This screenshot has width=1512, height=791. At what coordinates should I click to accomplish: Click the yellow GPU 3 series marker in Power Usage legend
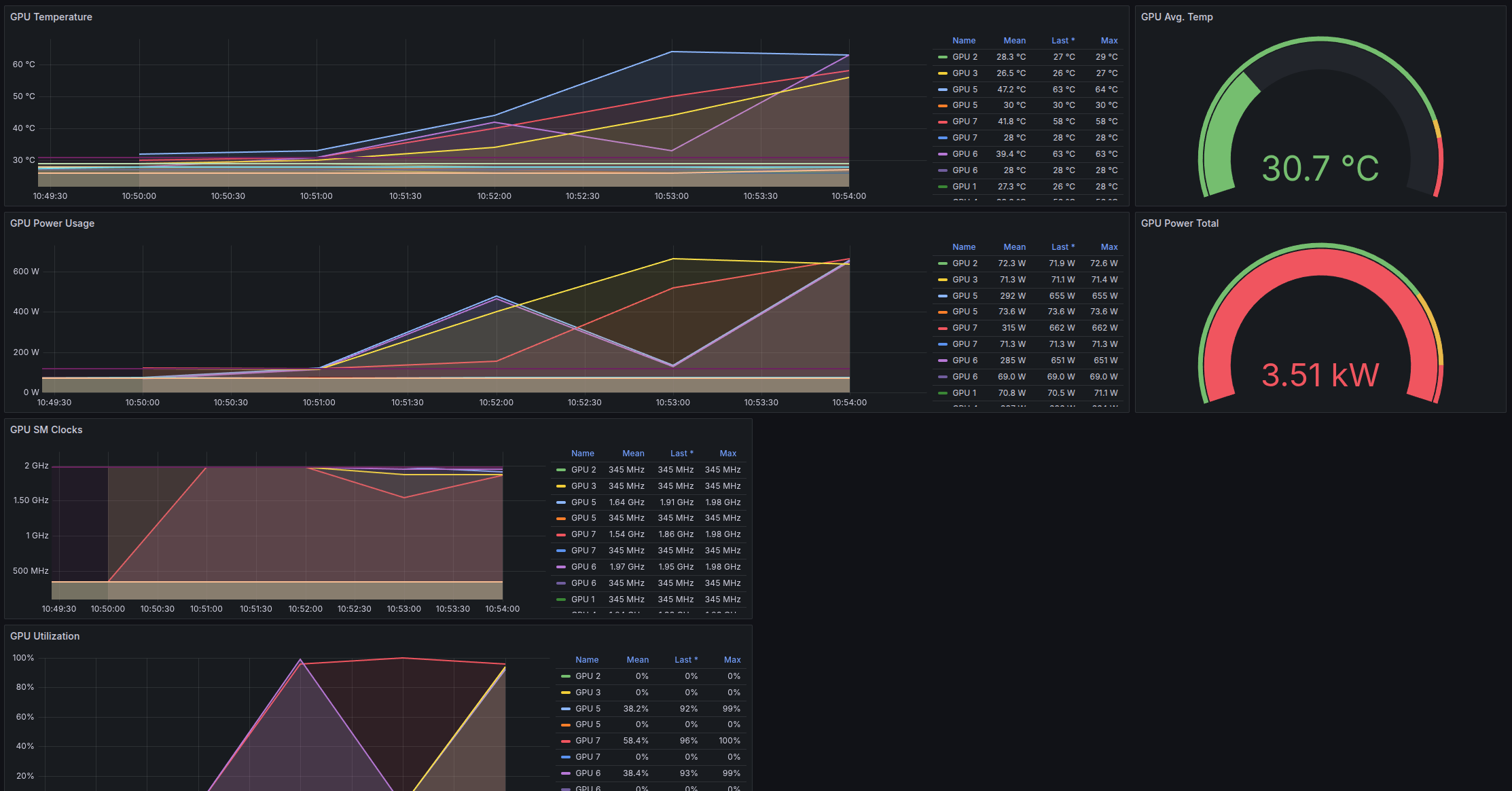[941, 279]
